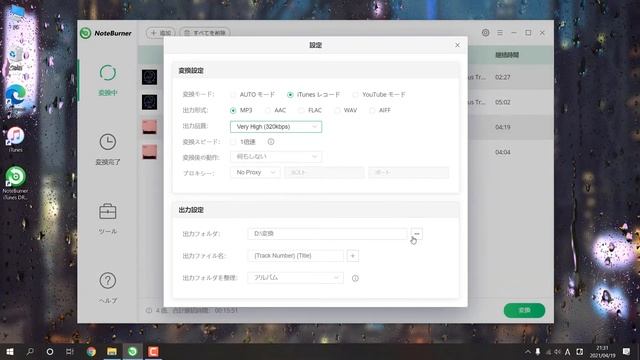Choose FLAC output format

pos(301,111)
